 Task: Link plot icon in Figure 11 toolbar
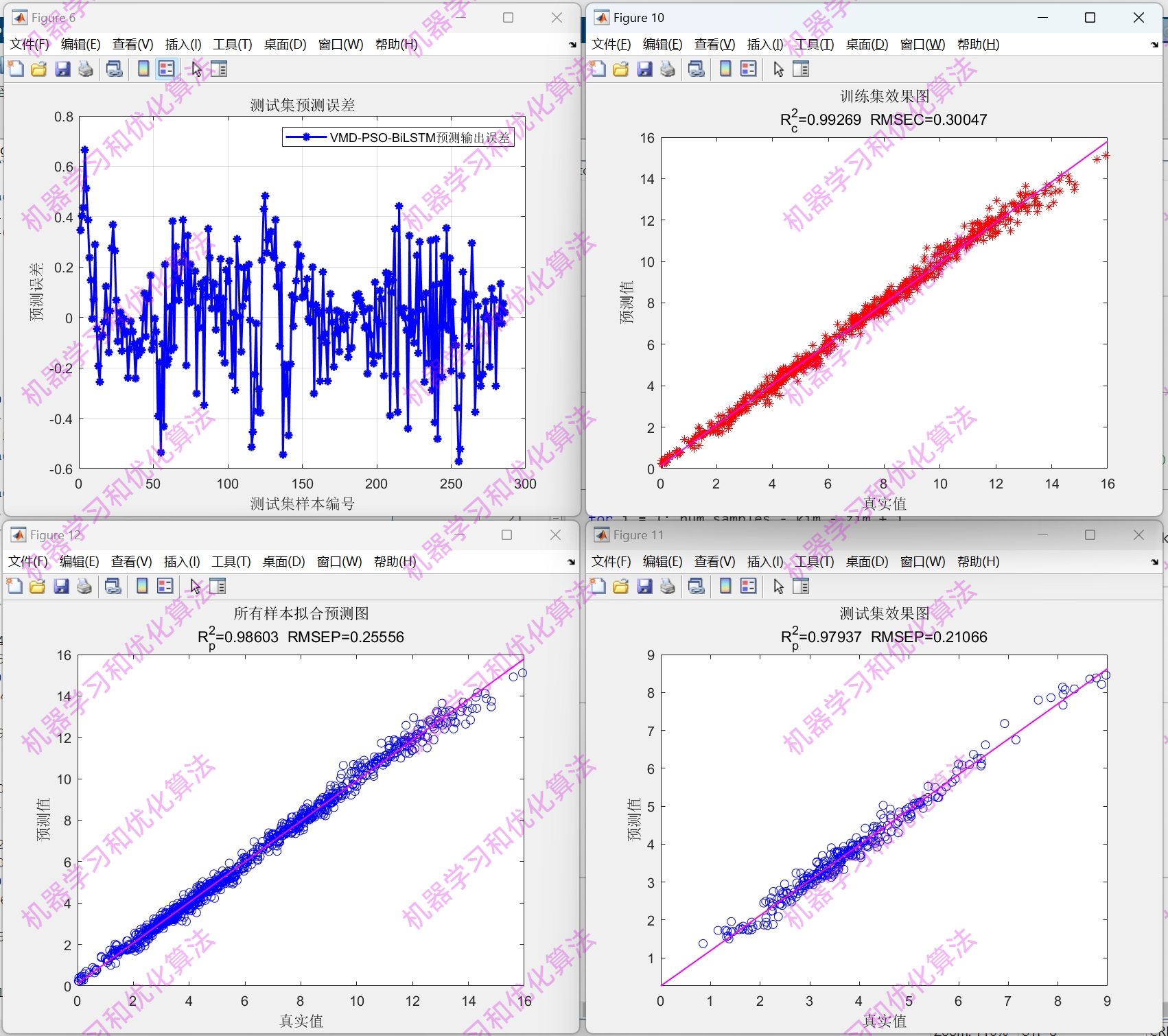(697, 586)
